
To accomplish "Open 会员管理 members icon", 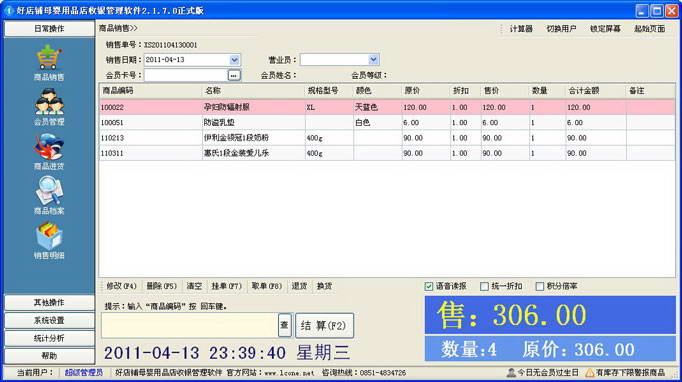I will click(49, 101).
